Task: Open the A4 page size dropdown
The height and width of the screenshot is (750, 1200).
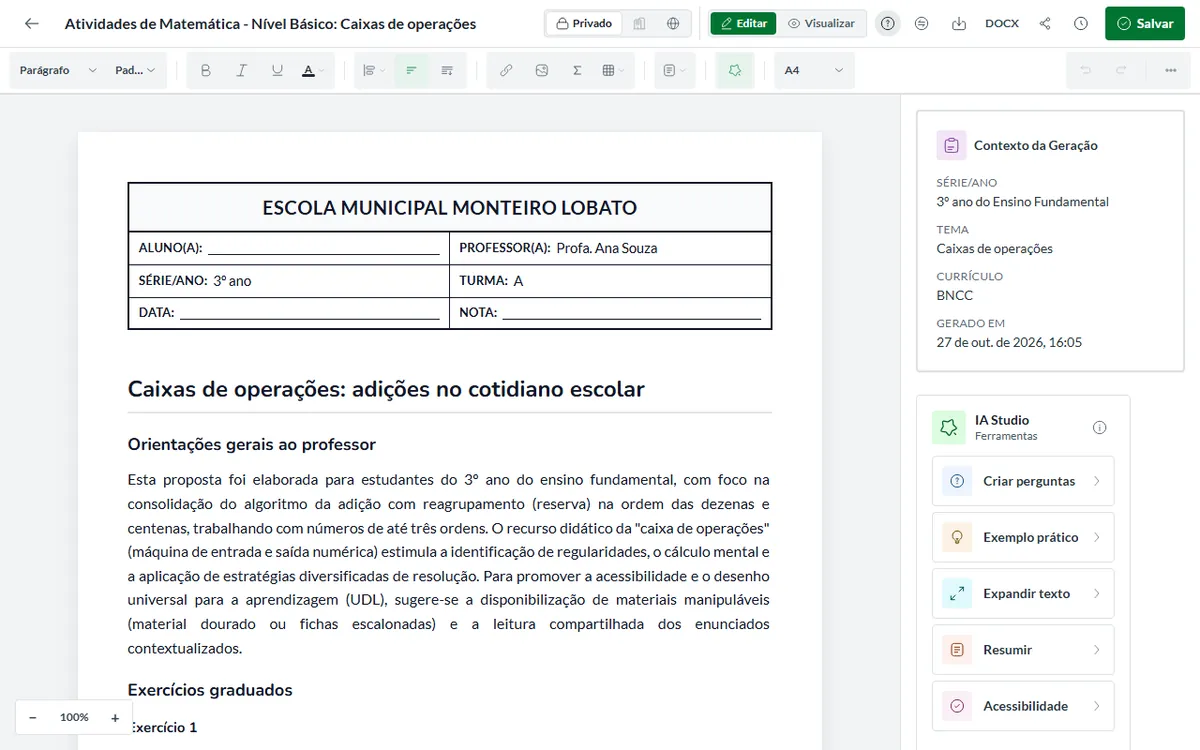Action: point(814,70)
